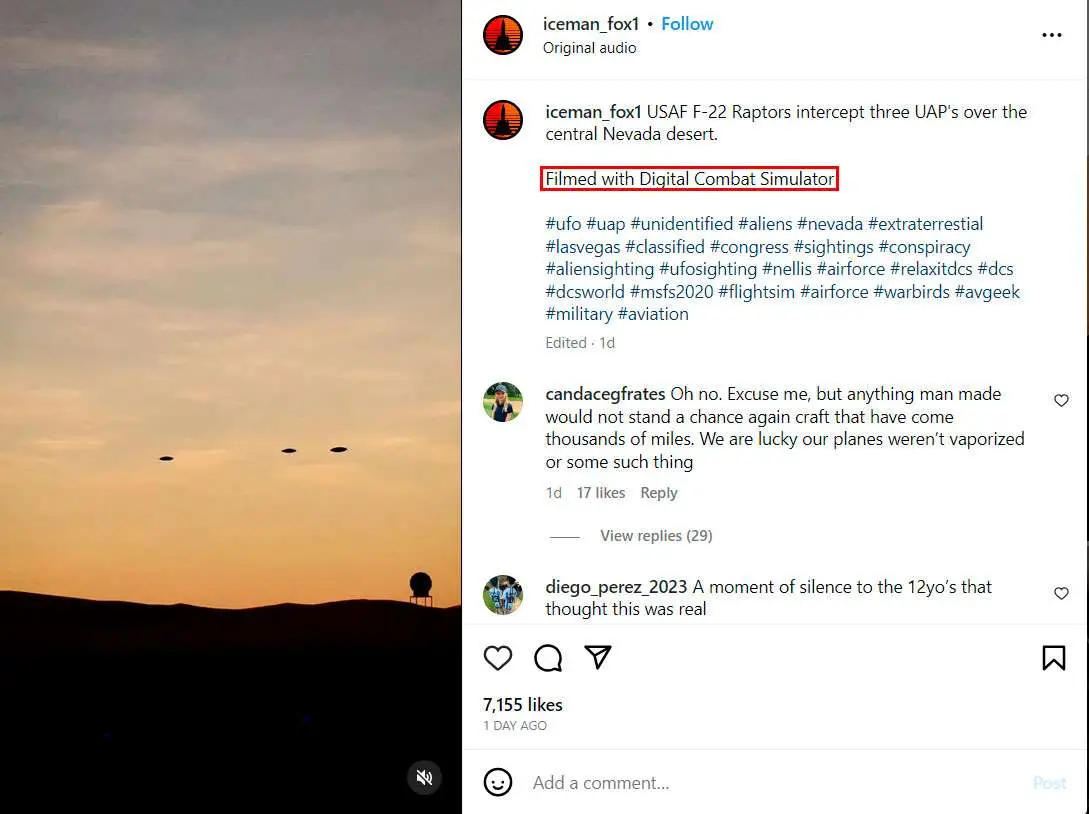Save post with bookmark icon

click(x=1053, y=657)
